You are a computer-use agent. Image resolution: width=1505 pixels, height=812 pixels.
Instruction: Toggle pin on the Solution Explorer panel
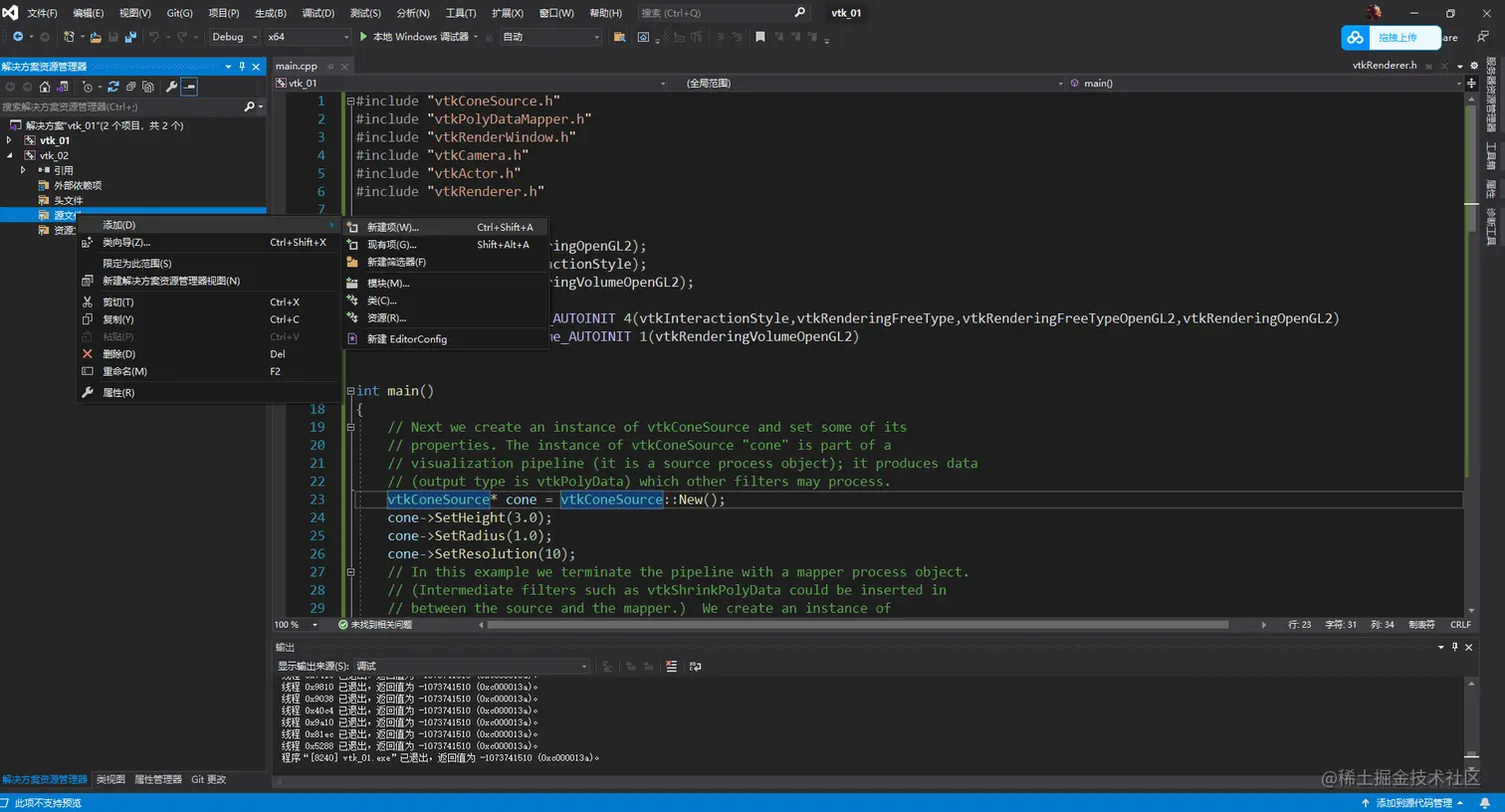[x=242, y=67]
